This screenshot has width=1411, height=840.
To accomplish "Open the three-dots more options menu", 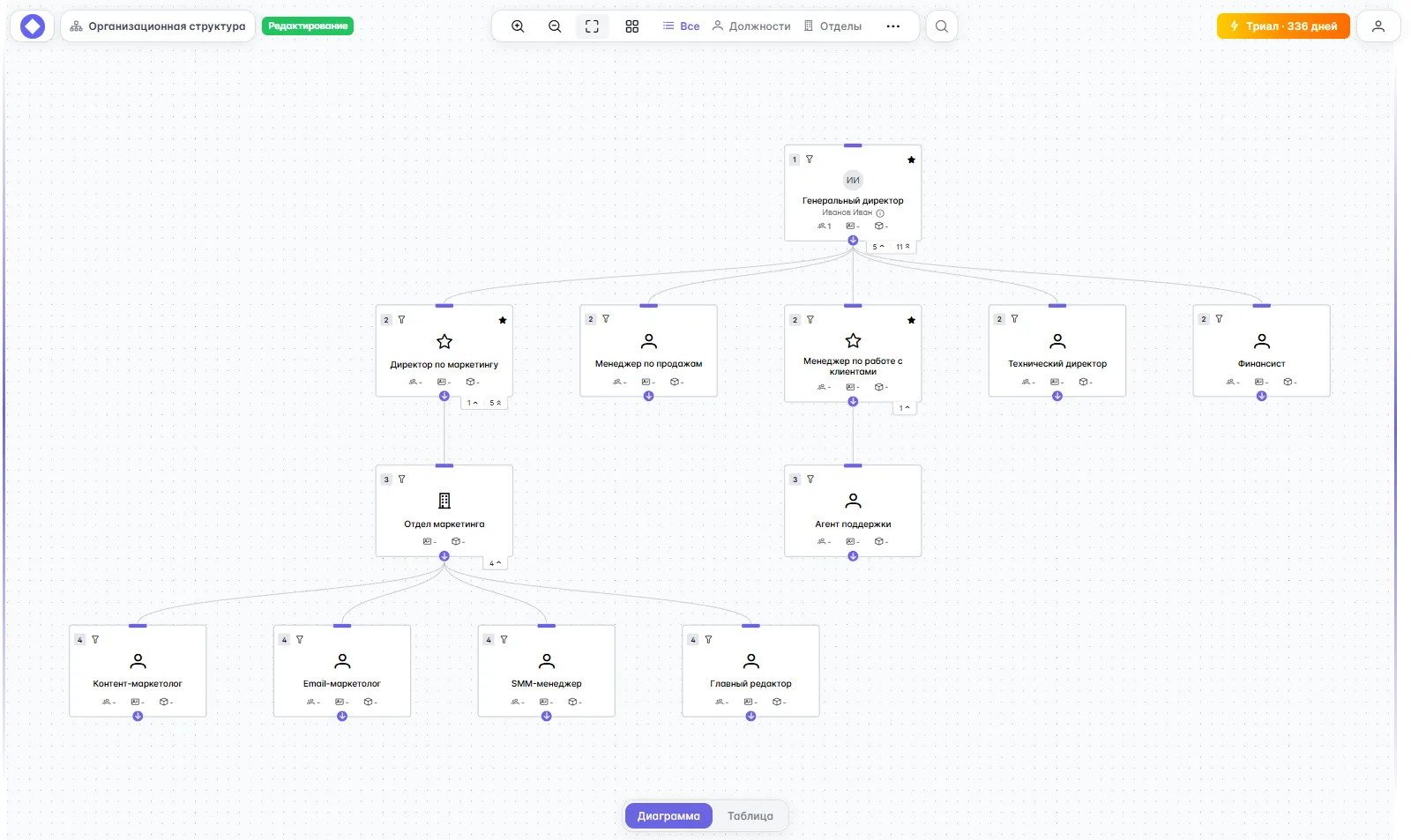I will pyautogui.click(x=893, y=26).
